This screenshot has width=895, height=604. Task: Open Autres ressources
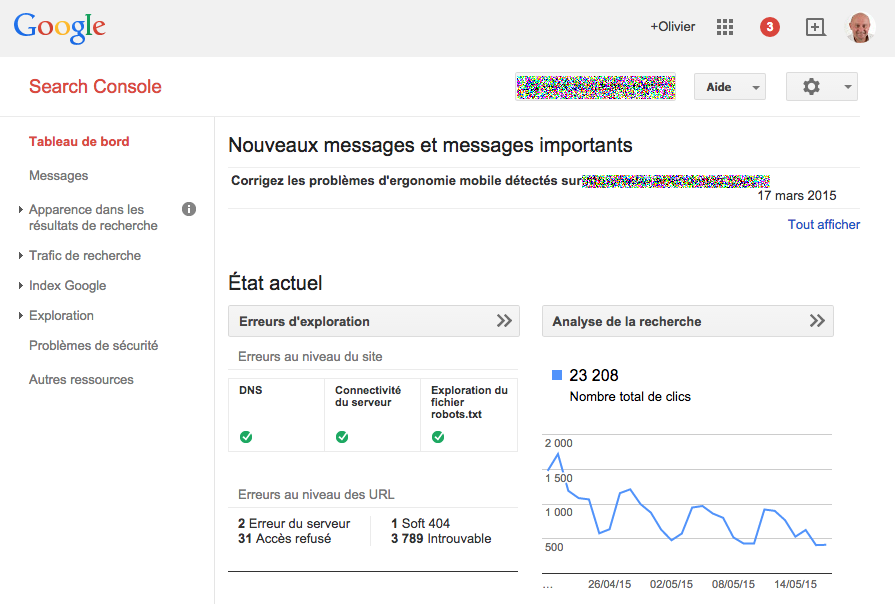[x=81, y=380]
